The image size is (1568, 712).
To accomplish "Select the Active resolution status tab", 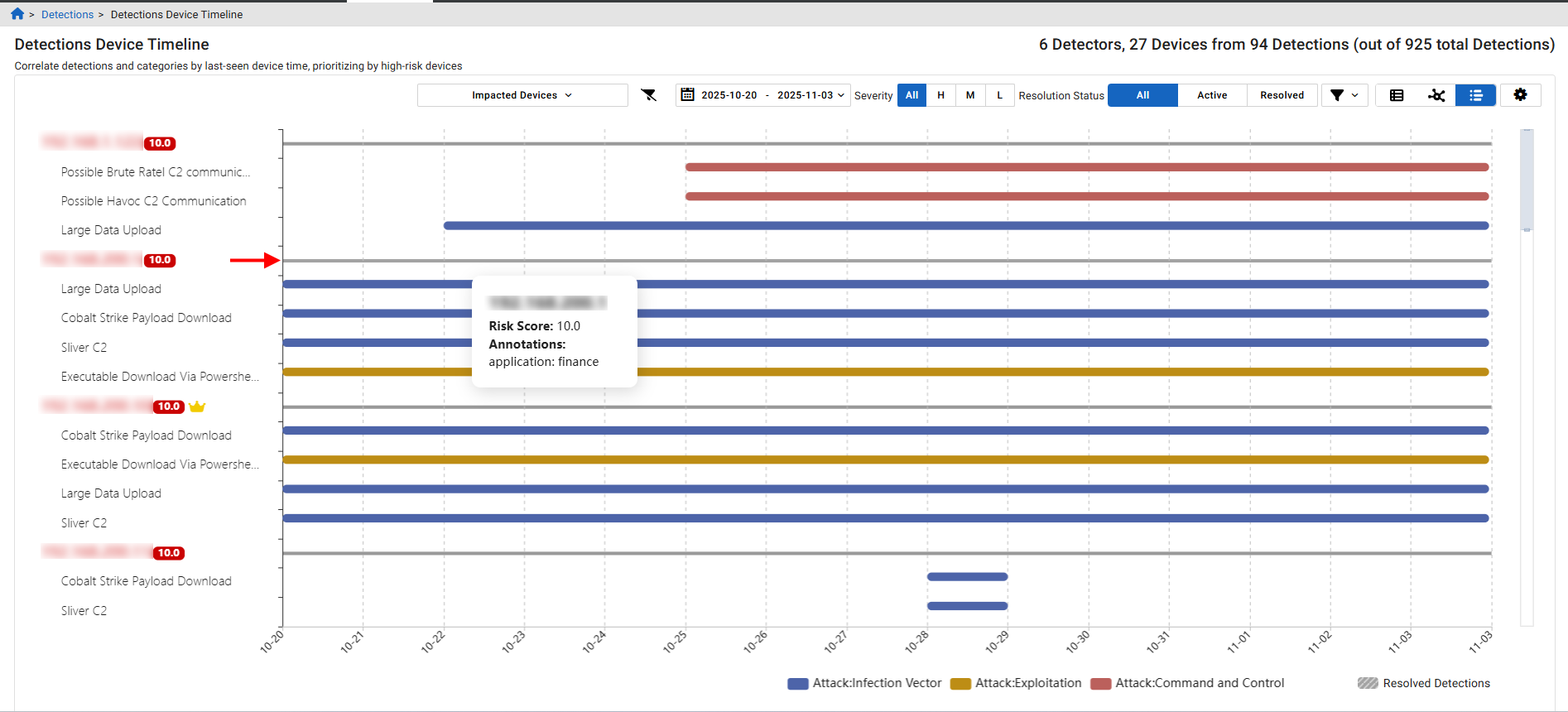I will 1212,95.
